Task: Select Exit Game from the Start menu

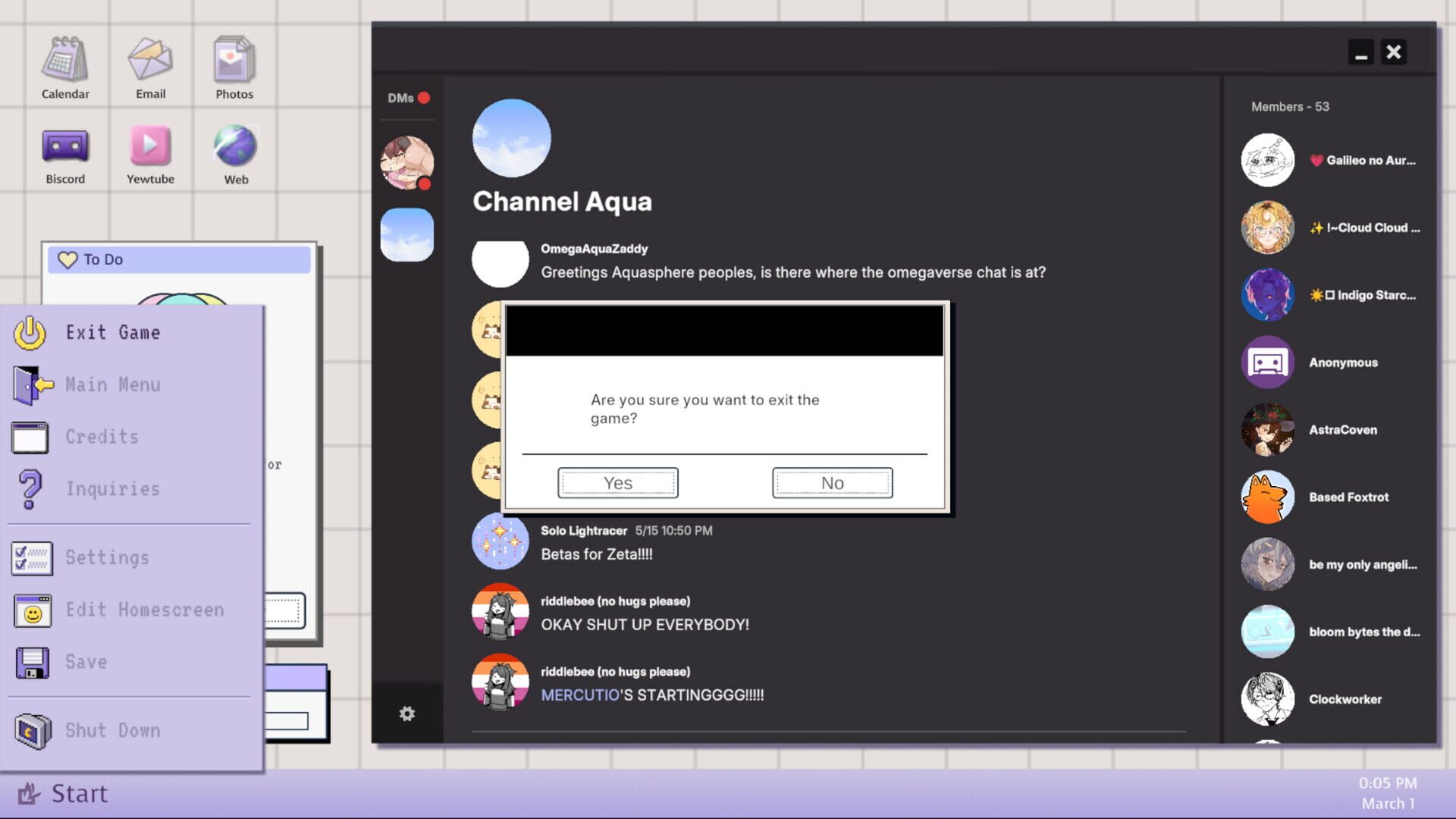Action: tap(112, 332)
